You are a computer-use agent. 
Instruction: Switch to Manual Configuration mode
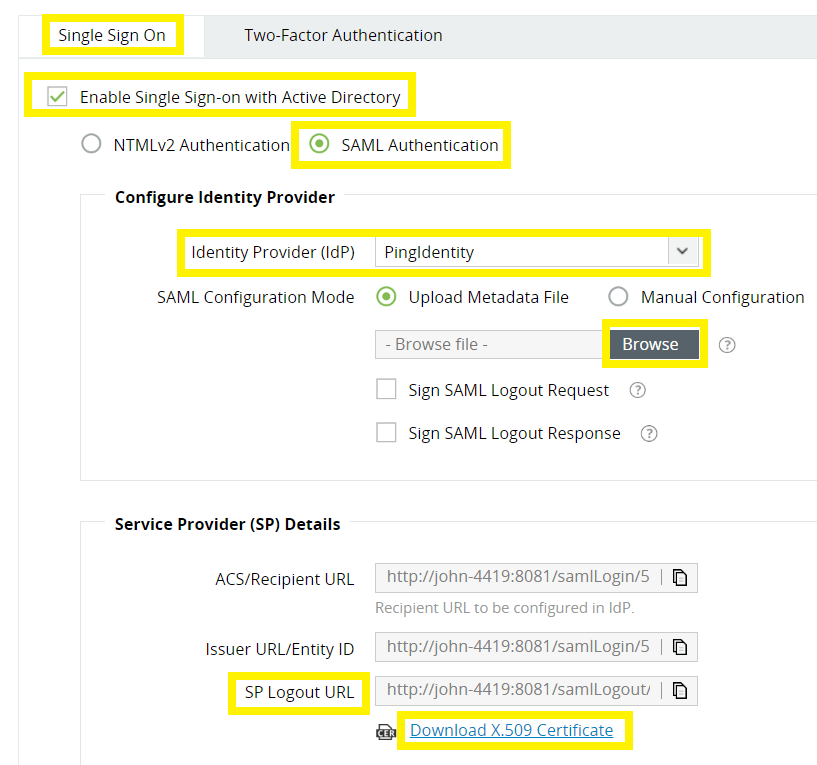pos(618,296)
